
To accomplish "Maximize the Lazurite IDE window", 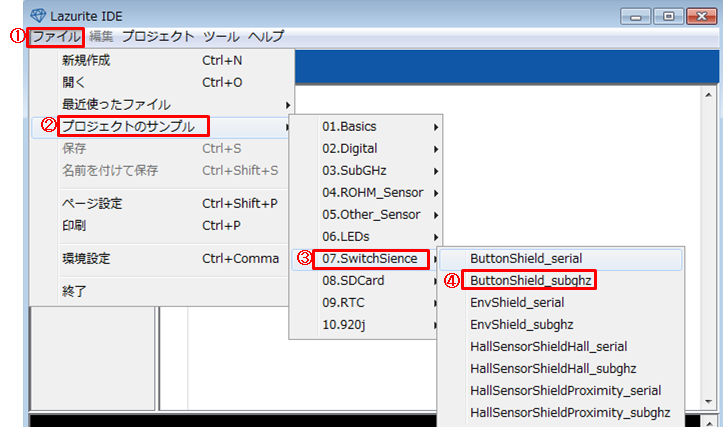I will [x=668, y=17].
